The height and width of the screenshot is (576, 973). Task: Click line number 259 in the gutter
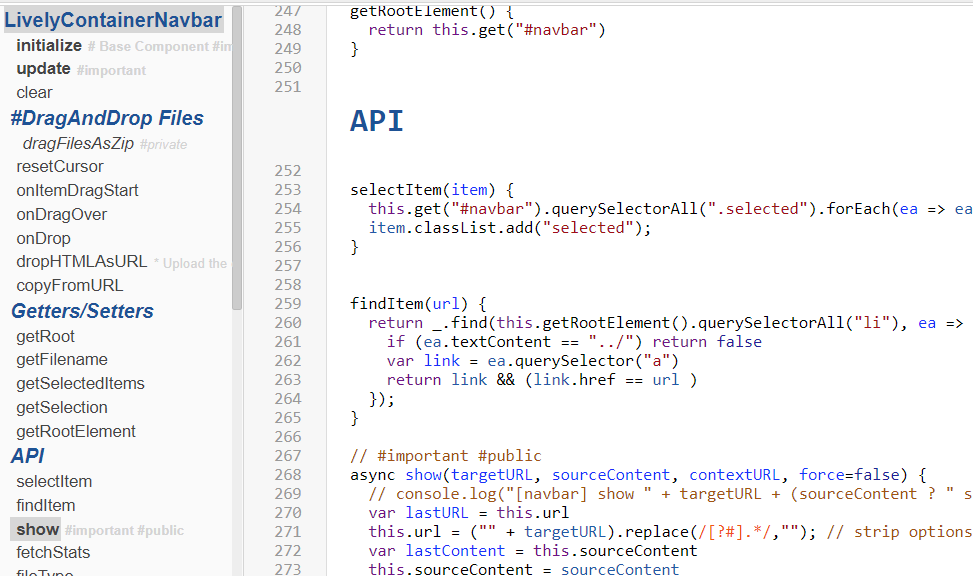click(287, 303)
